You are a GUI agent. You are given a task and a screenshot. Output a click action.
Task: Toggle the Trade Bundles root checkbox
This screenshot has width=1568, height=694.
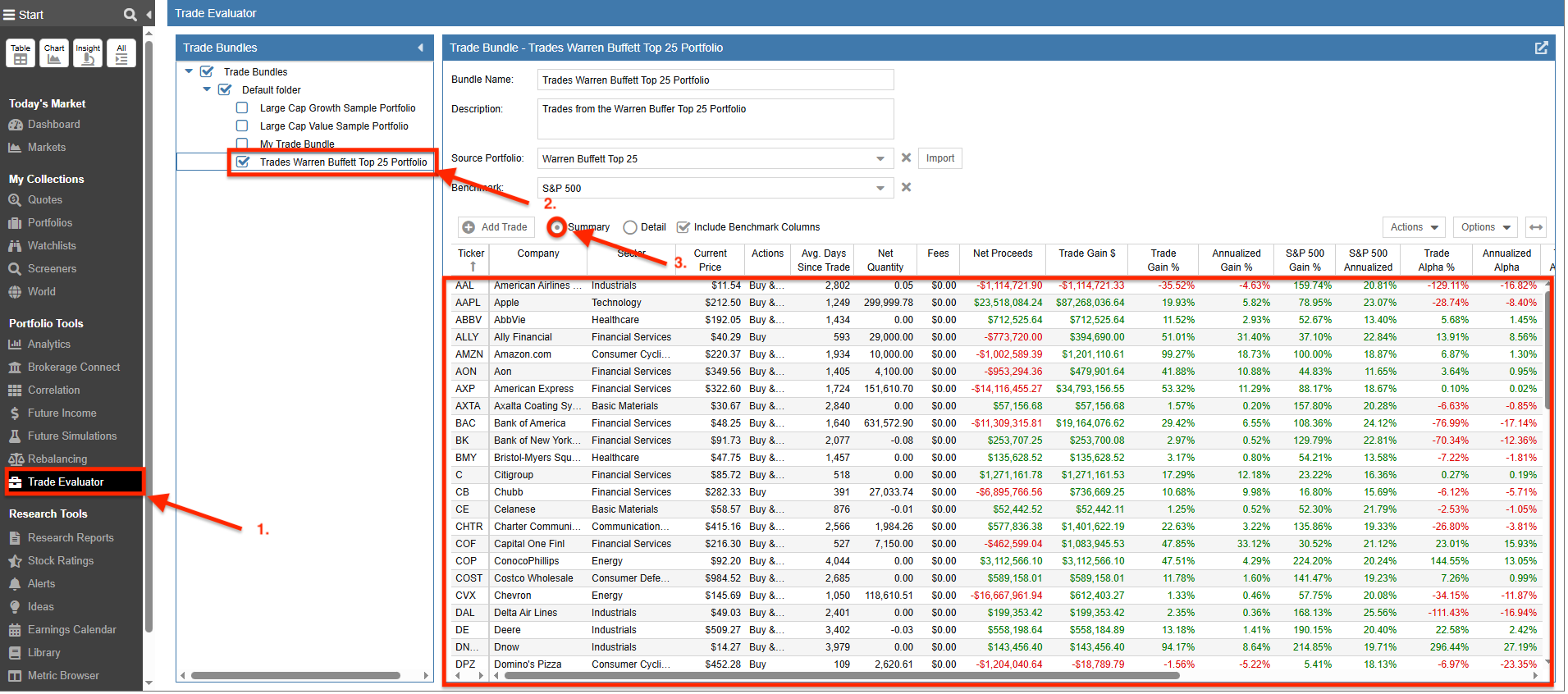click(x=208, y=71)
